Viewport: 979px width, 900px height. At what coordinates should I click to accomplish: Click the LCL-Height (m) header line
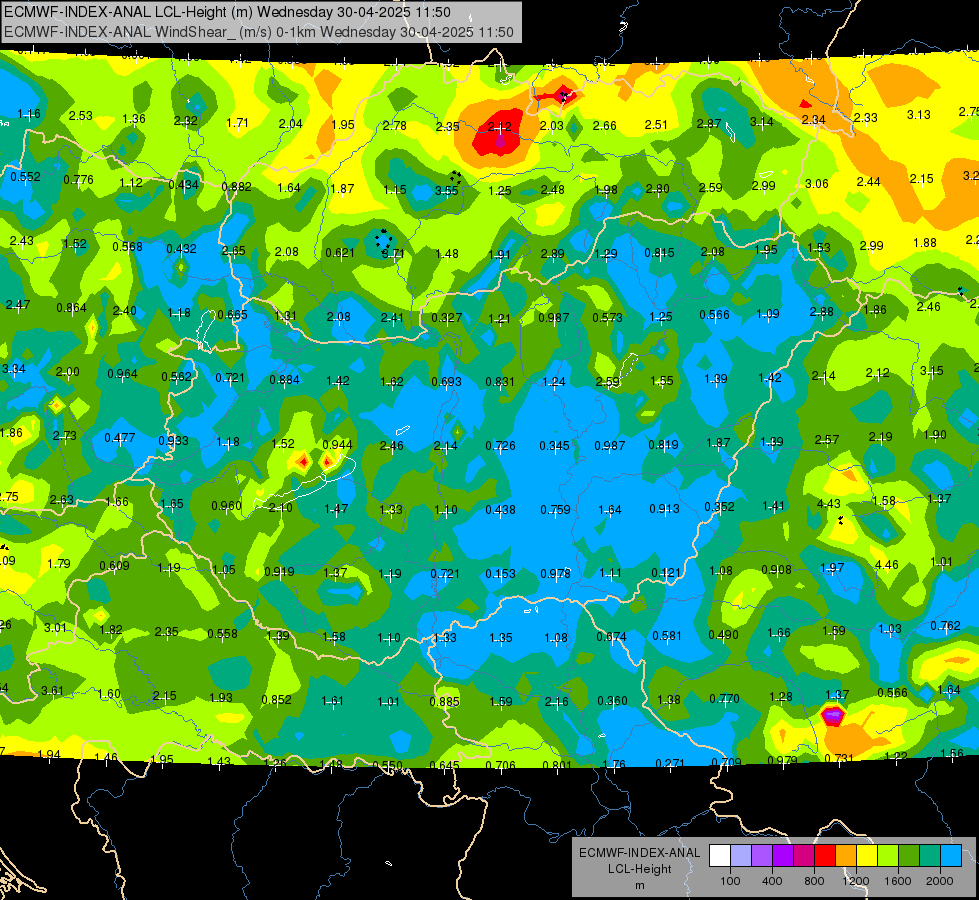point(227,12)
